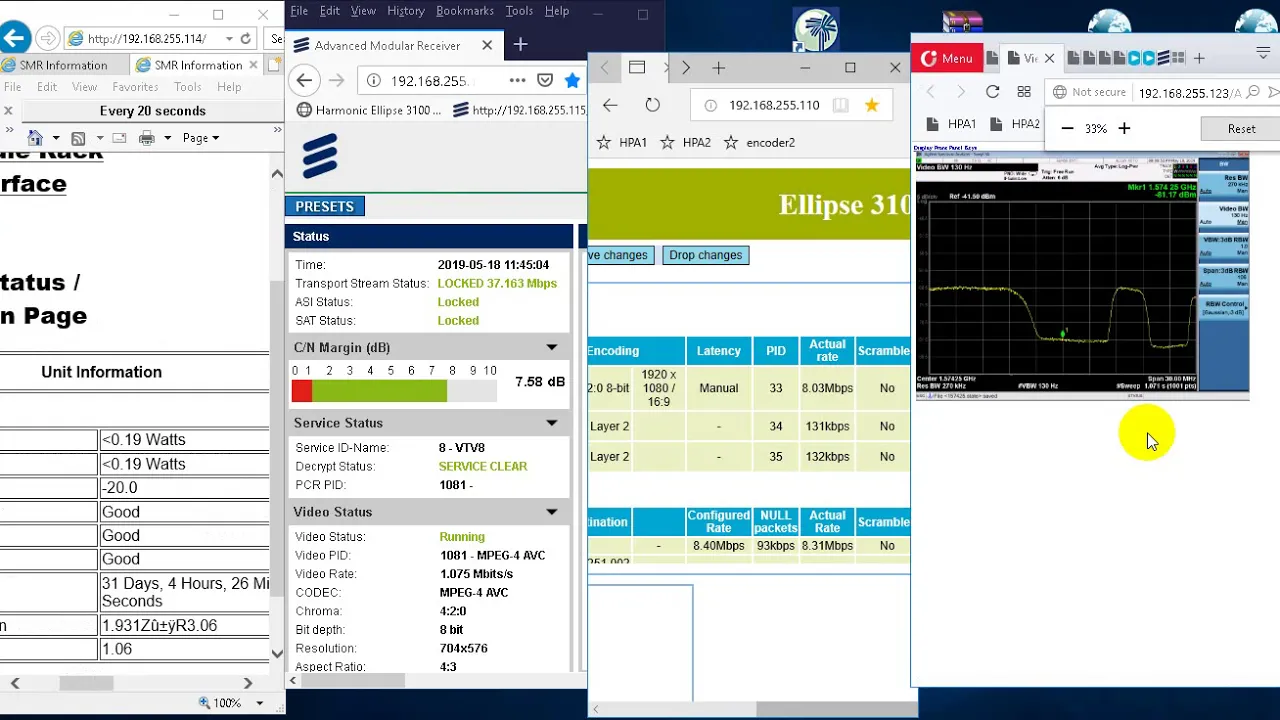Open IE's Tools menu
This screenshot has height=720, width=1280.
click(188, 87)
